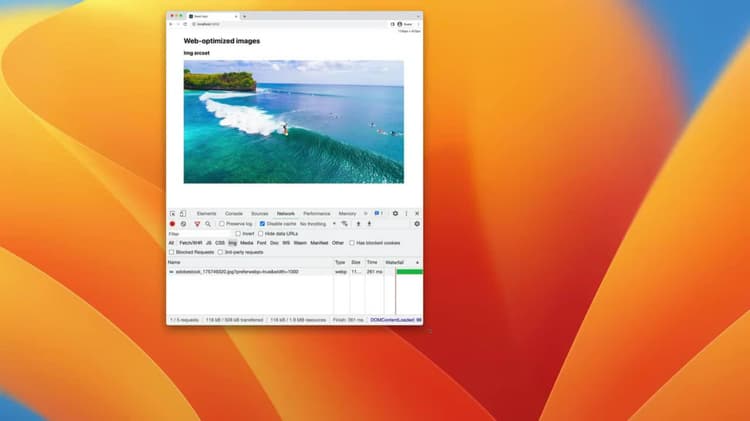Sort requests by Time column header
Image resolution: width=750 pixels, height=421 pixels.
374,263
